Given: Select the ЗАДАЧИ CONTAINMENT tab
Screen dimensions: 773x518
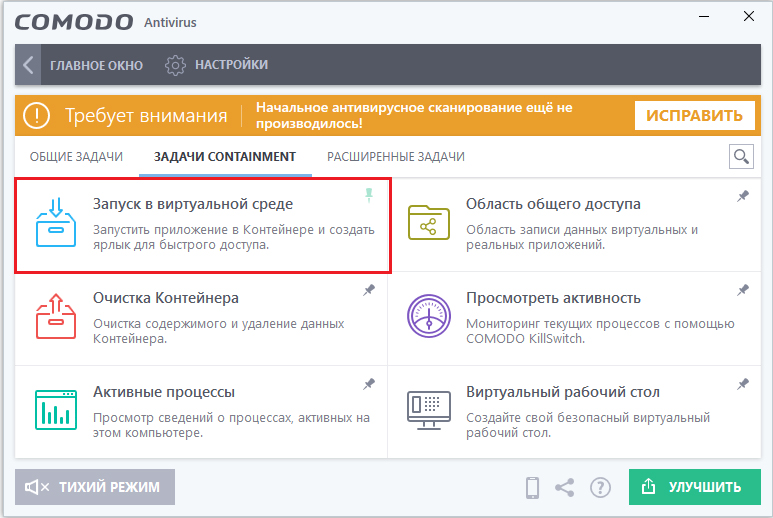Looking at the screenshot, I should coord(225,157).
